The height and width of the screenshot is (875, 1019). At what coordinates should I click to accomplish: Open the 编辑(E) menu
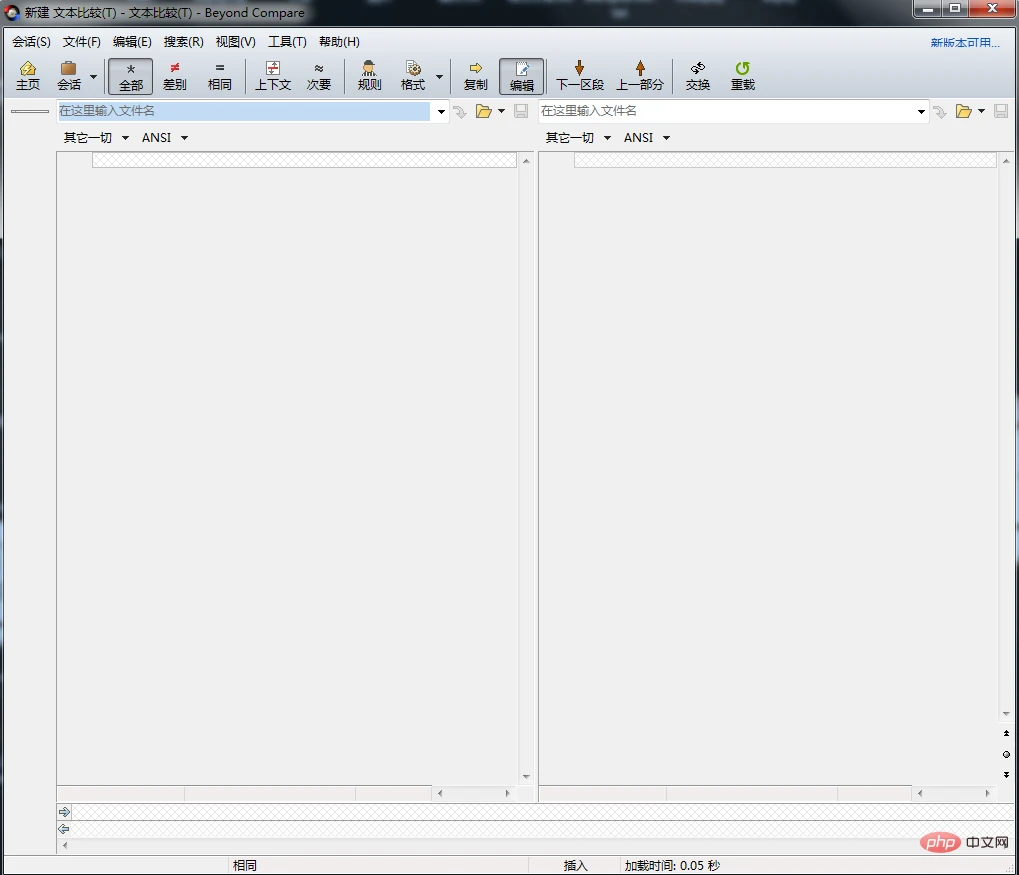tap(132, 42)
